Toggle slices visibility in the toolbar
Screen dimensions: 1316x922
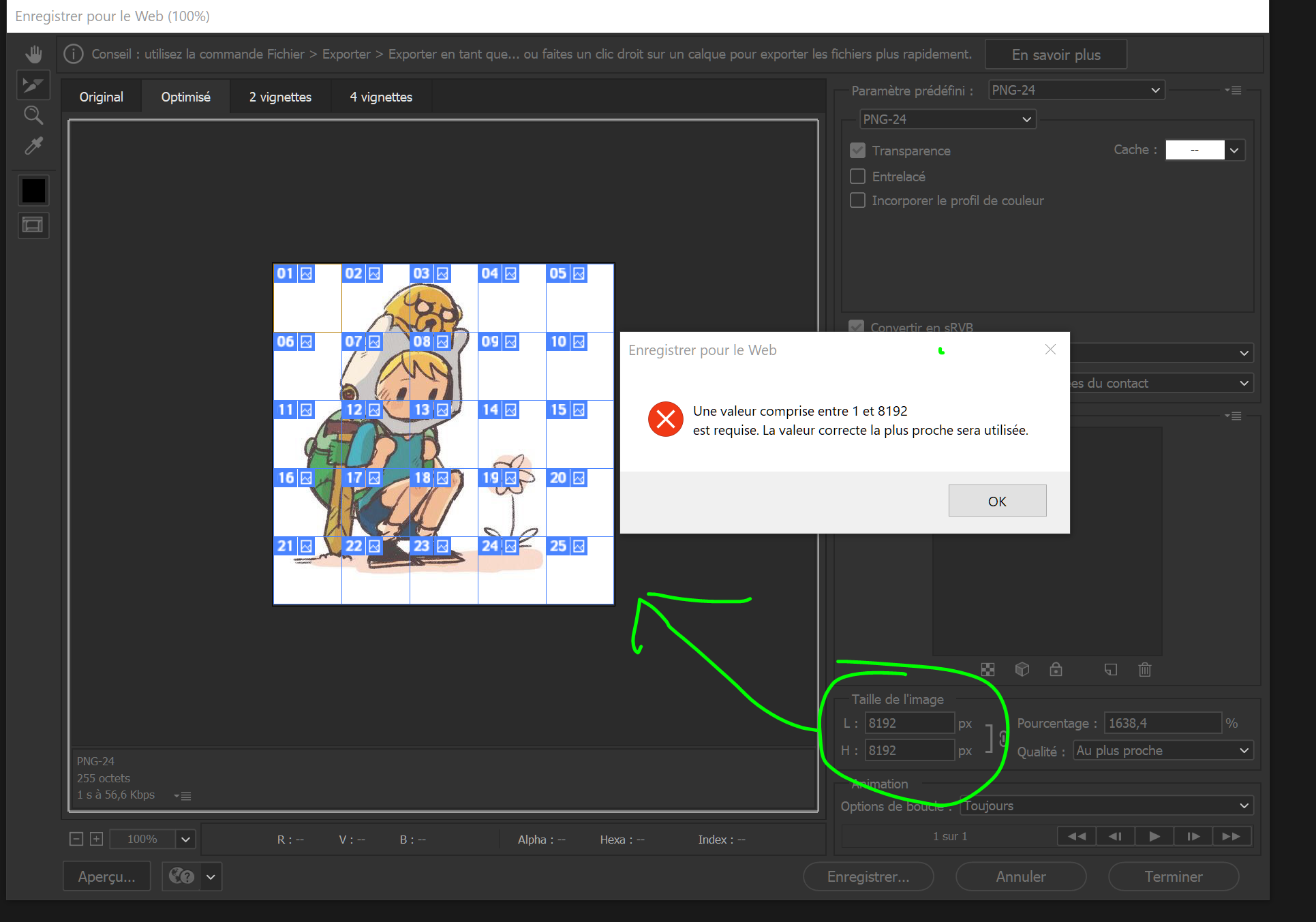[33, 226]
